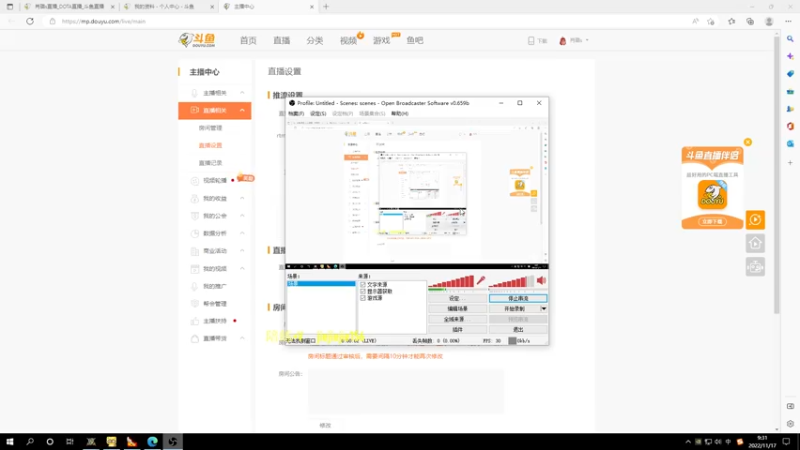Open the 设定 menu in OBS menu bar

318,113
